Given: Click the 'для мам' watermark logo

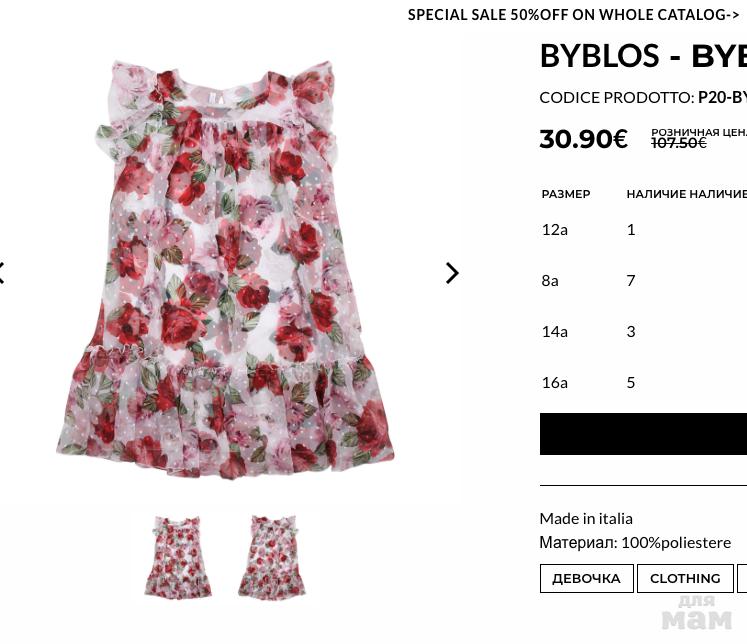Looking at the screenshot, I should [x=697, y=613].
